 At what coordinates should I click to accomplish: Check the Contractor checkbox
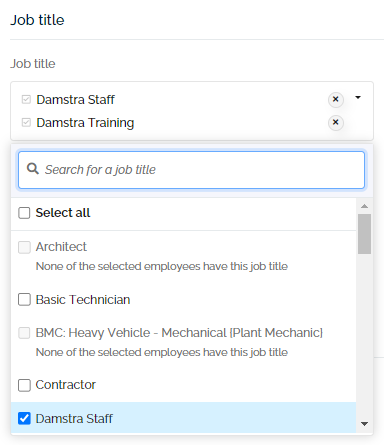pyautogui.click(x=24, y=385)
